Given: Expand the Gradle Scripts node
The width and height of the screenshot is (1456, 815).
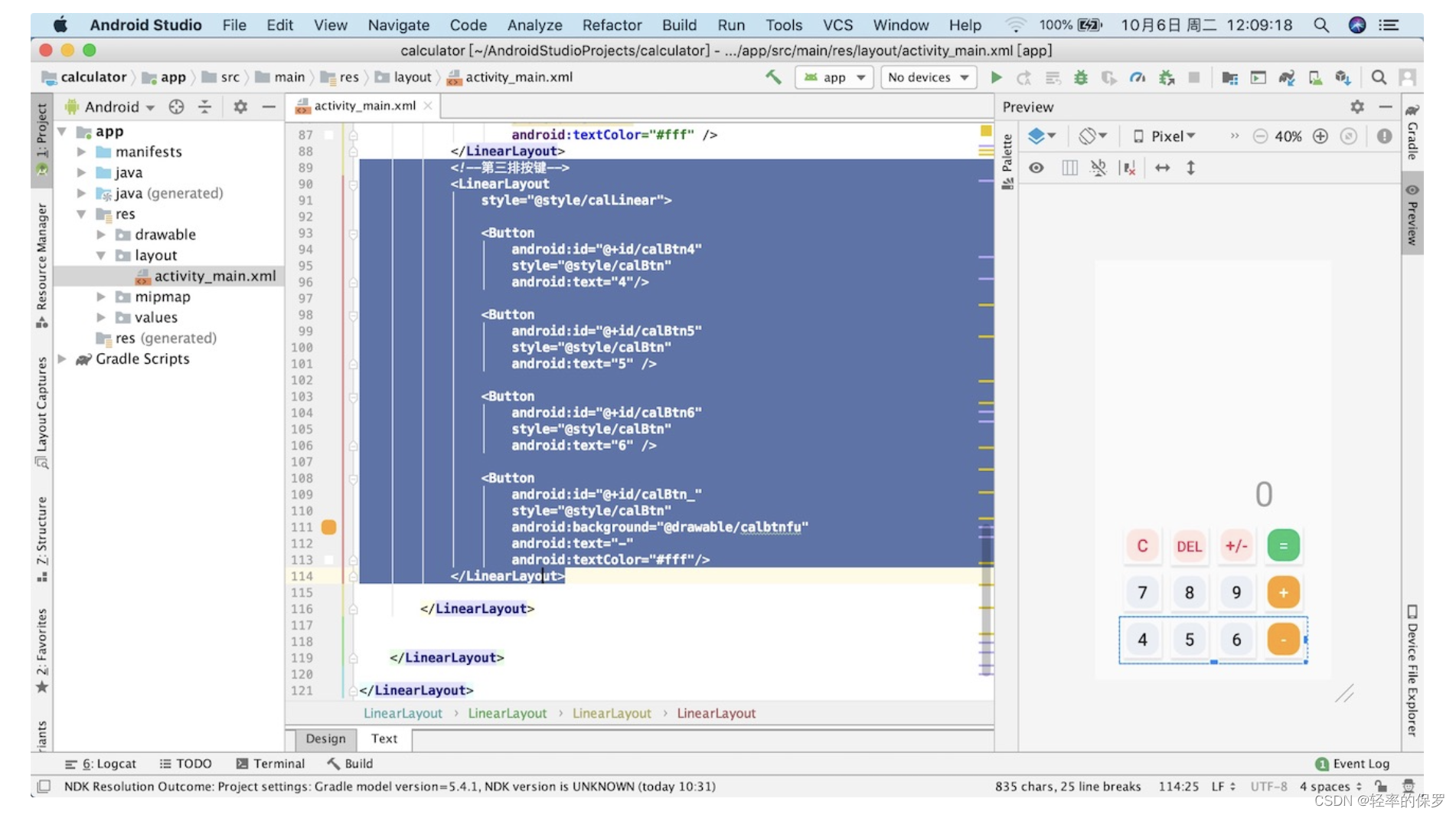Looking at the screenshot, I should pos(62,358).
